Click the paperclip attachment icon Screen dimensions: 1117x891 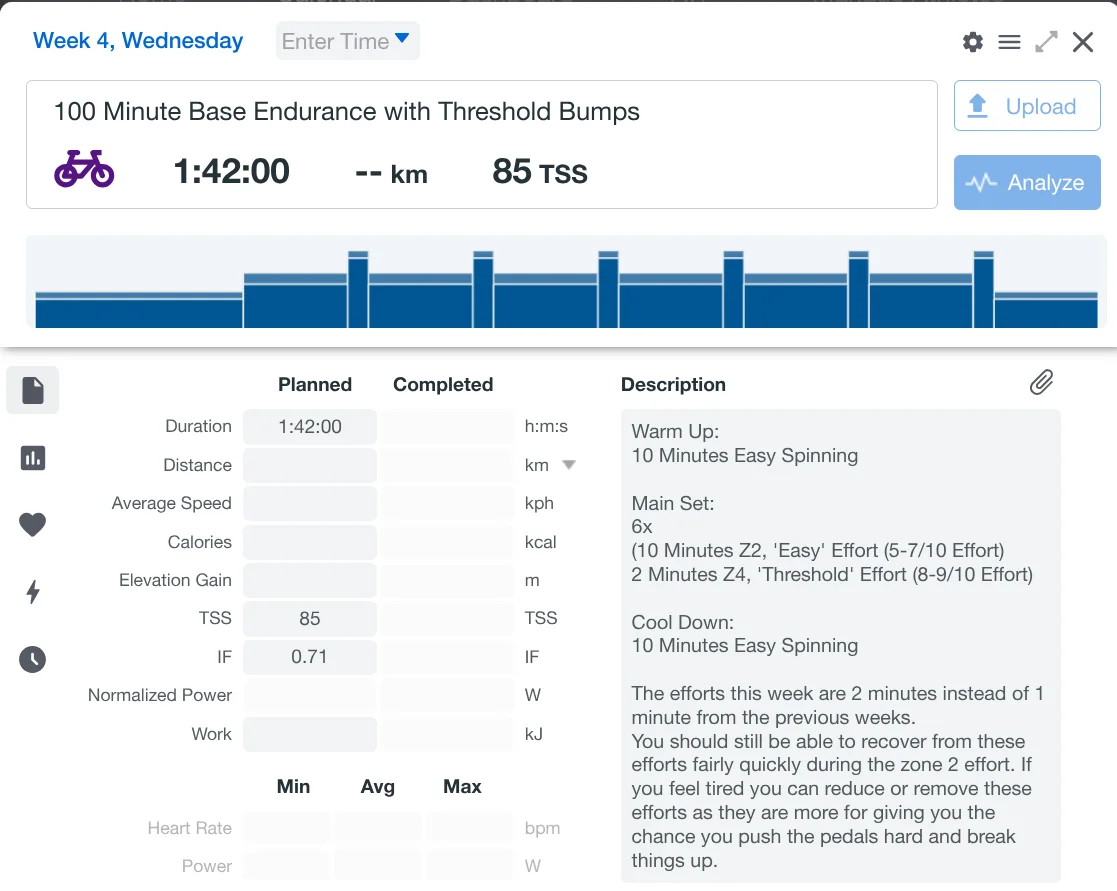coord(1041,382)
